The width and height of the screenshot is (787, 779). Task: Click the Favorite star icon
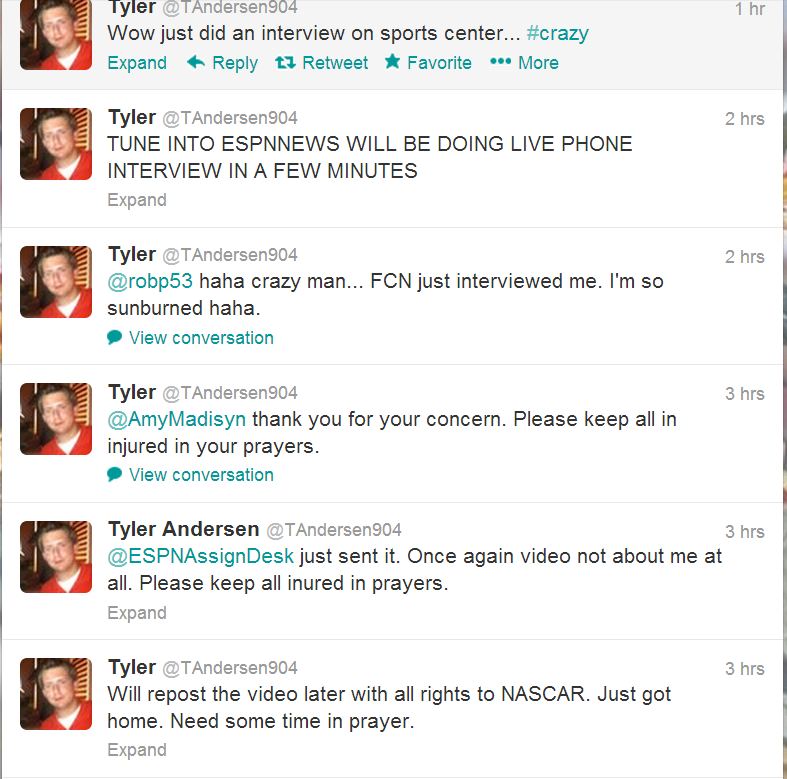[392, 61]
